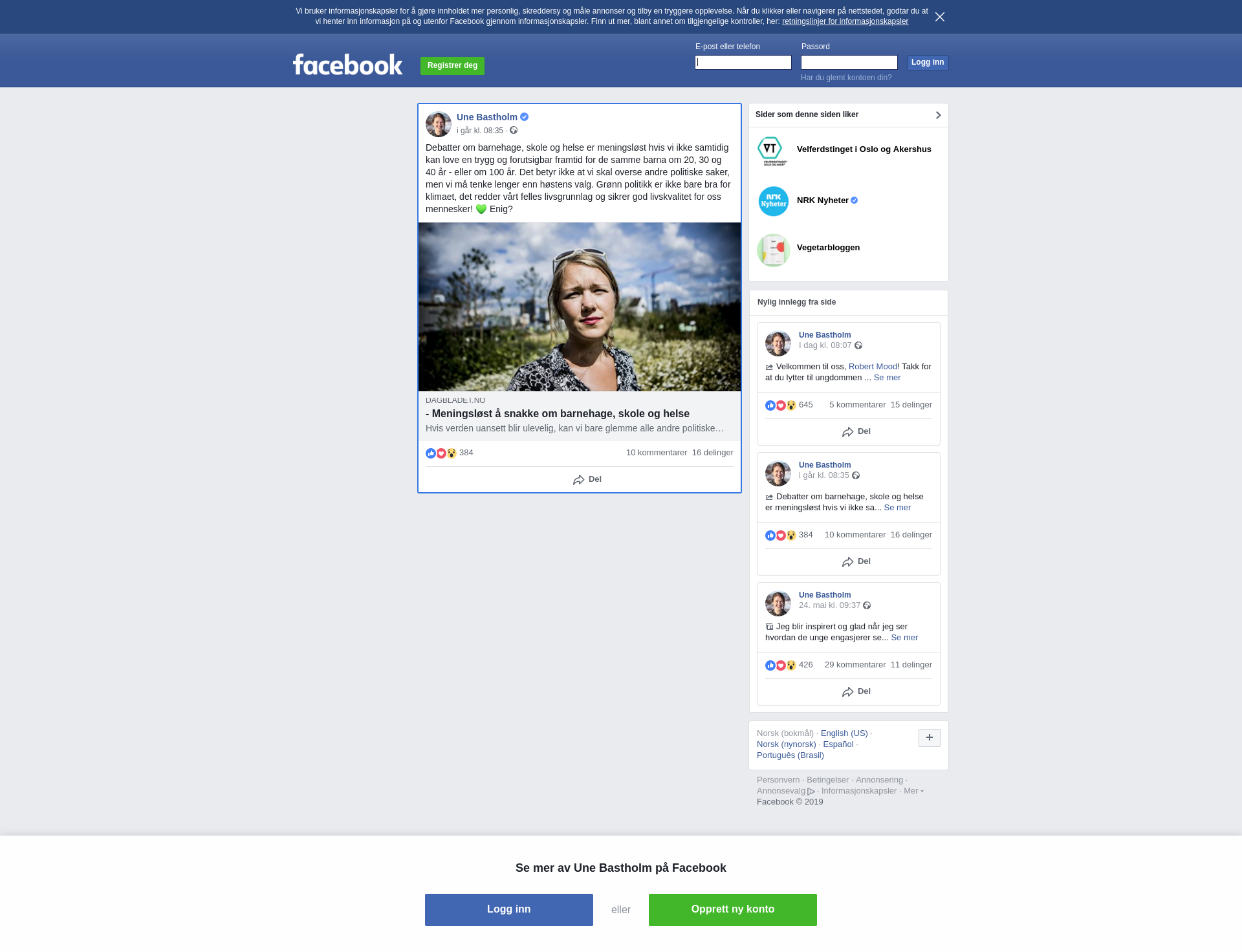Click the Annonsevalg triangle icon
This screenshot has height=952, width=1242.
[x=811, y=792]
